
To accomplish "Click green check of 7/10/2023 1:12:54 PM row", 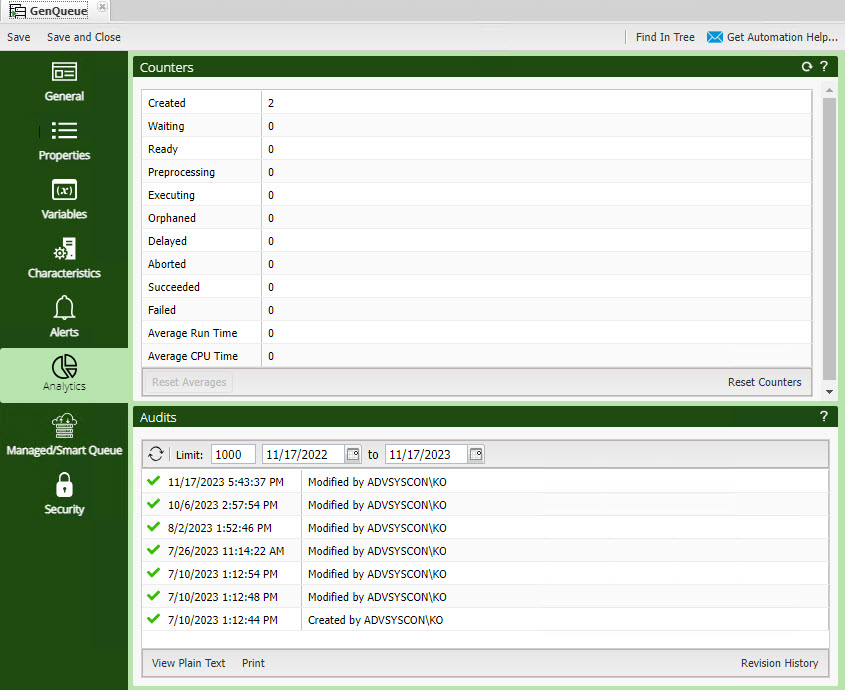I will (x=154, y=572).
